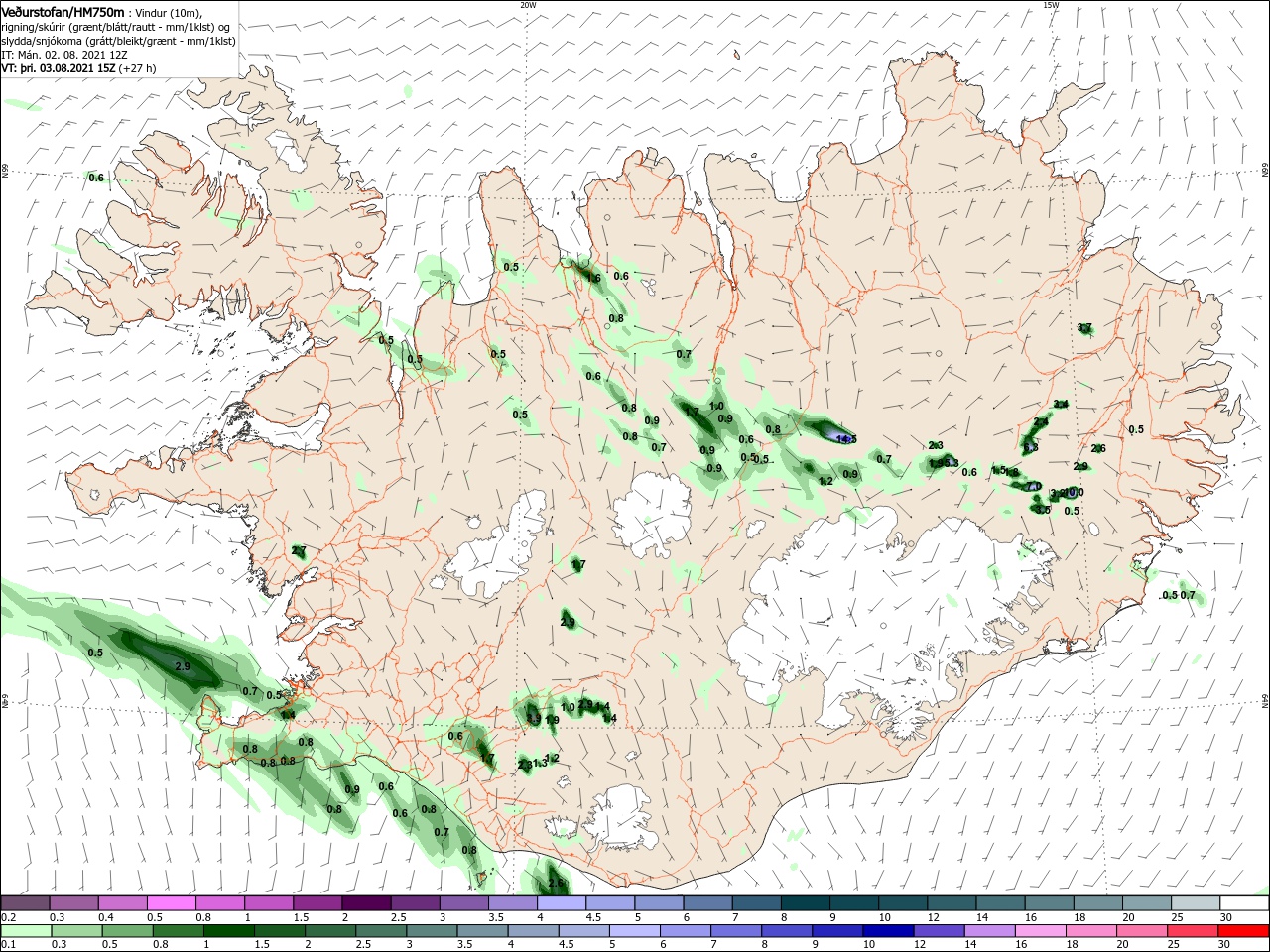Pick the dusky purple swatch above 0.2
This screenshot has width=1270, height=952.
[x=25, y=903]
